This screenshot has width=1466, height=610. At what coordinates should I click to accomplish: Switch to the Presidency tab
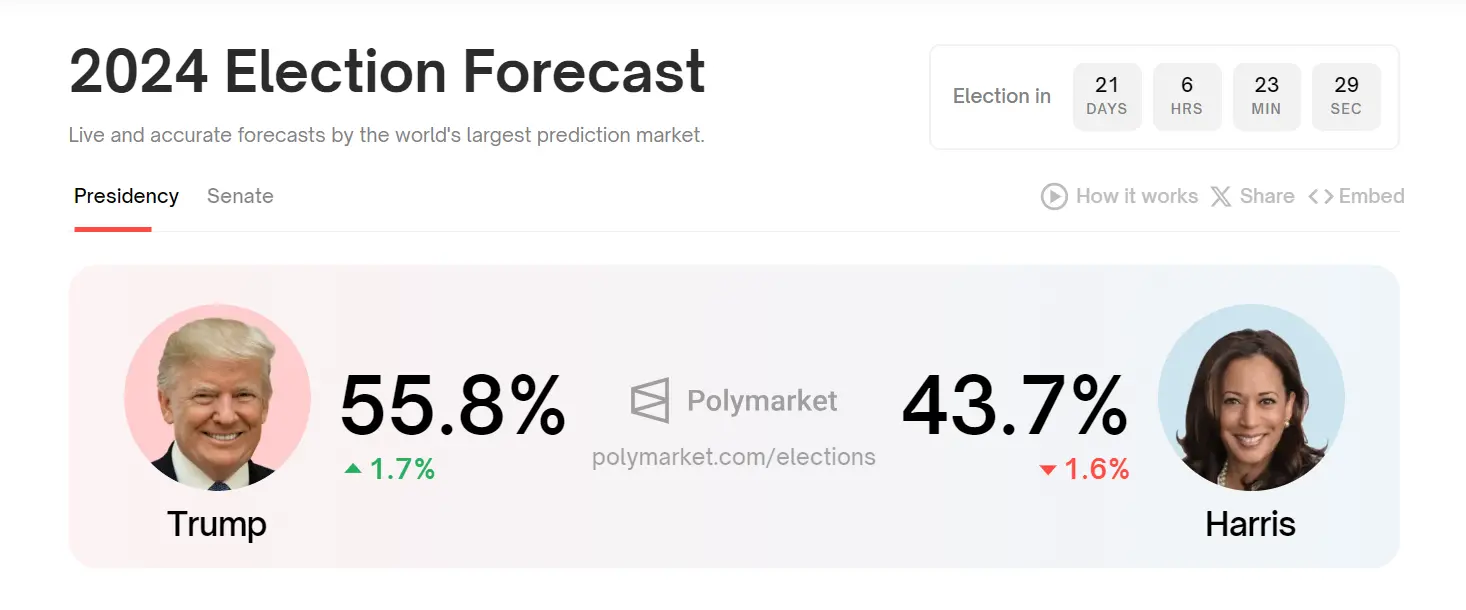126,196
